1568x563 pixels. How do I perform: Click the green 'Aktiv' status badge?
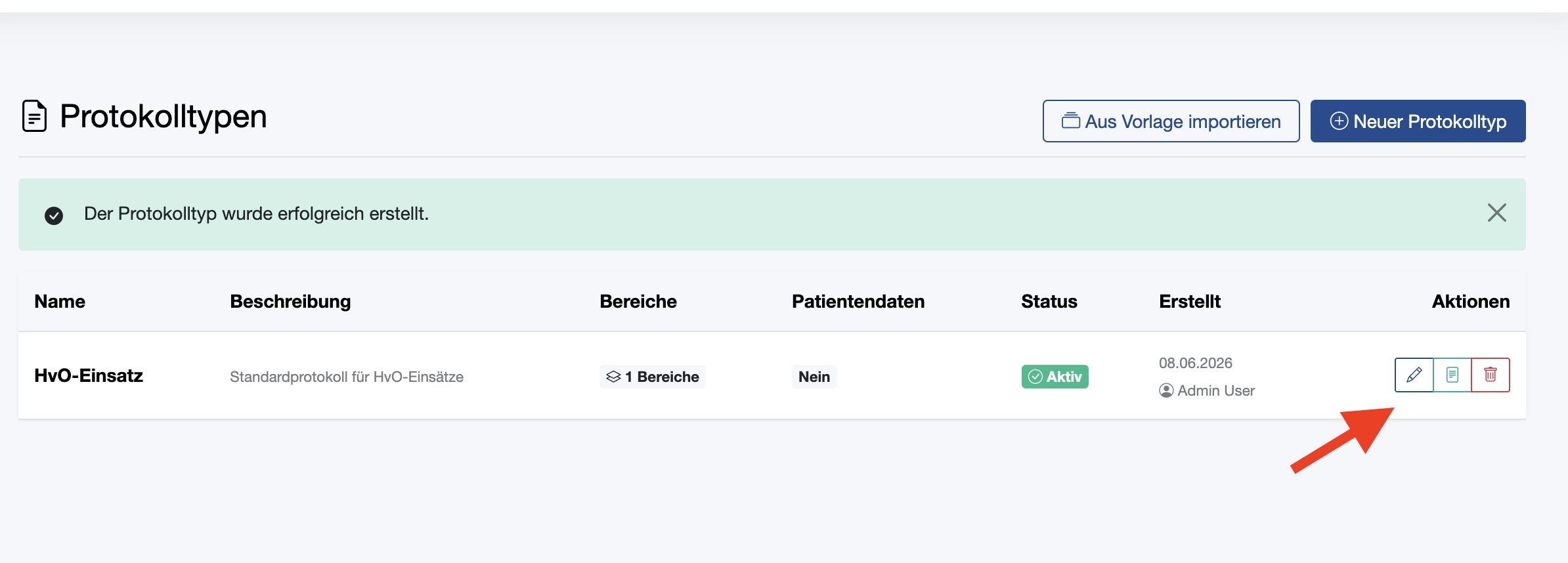[1055, 377]
